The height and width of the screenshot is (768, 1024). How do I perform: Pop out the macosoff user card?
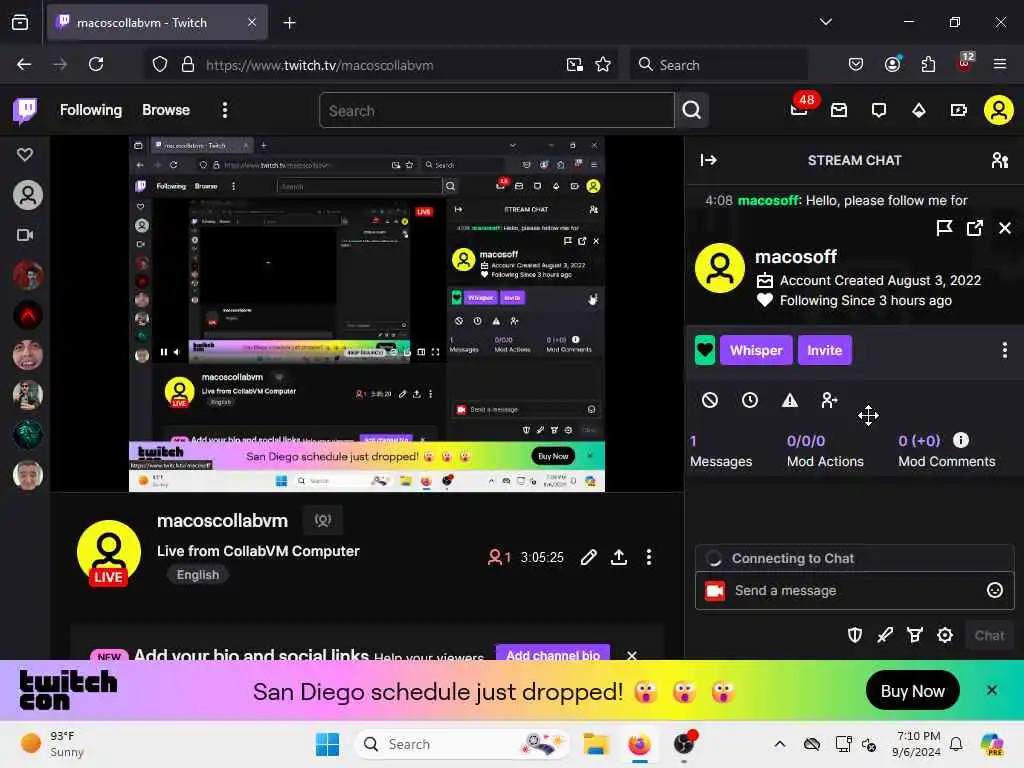(x=974, y=228)
